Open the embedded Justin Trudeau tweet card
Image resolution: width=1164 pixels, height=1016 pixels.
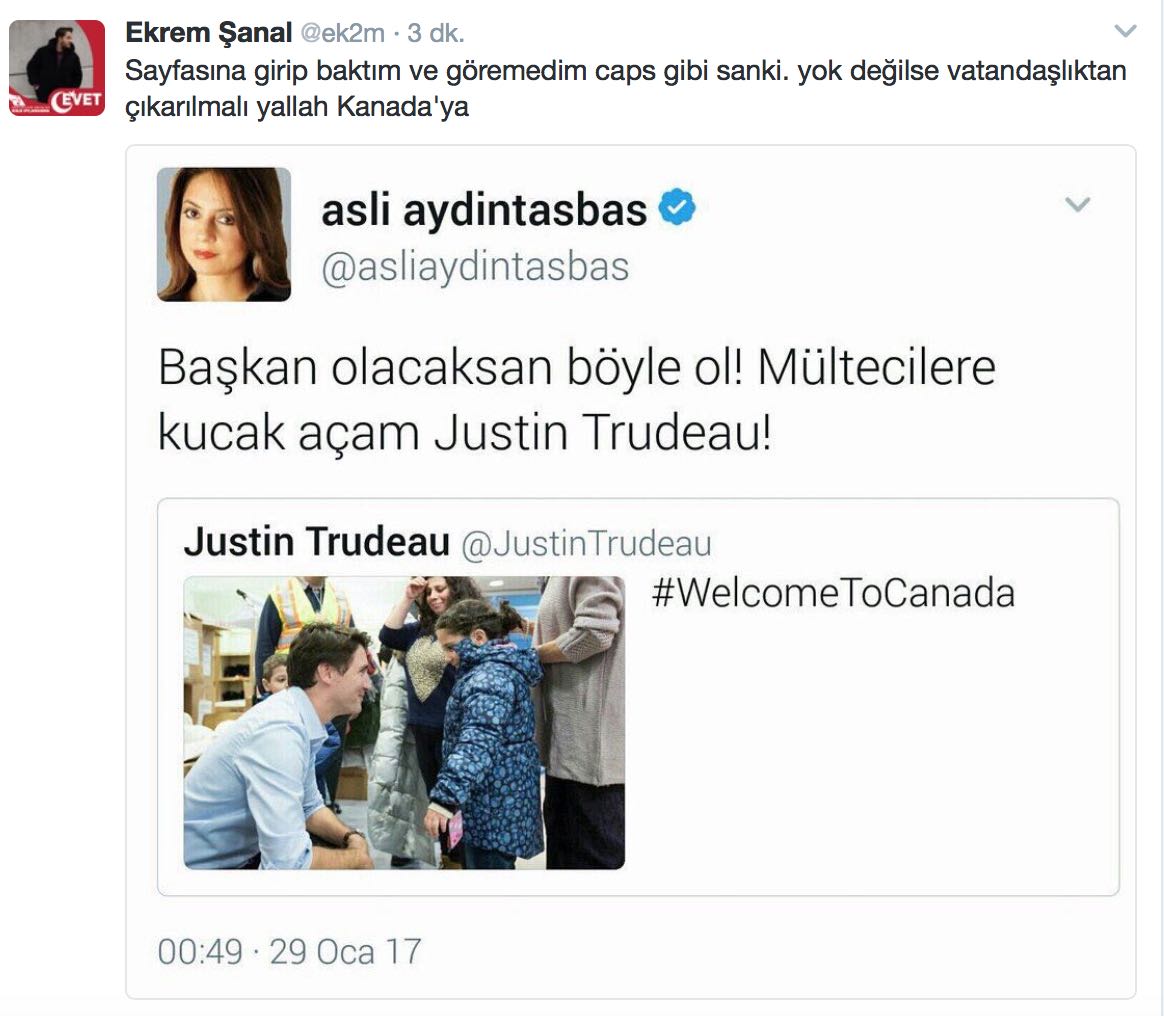click(638, 697)
